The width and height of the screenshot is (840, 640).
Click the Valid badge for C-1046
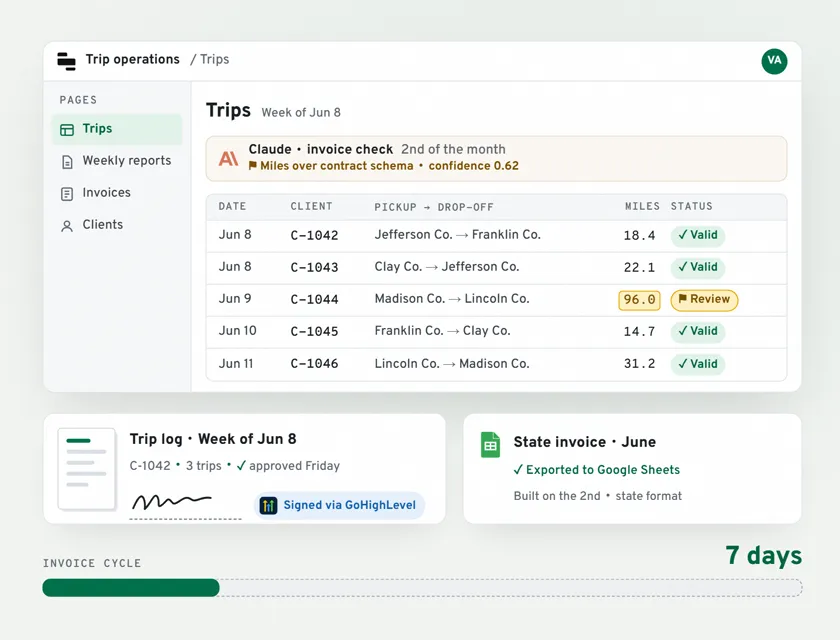[698, 364]
